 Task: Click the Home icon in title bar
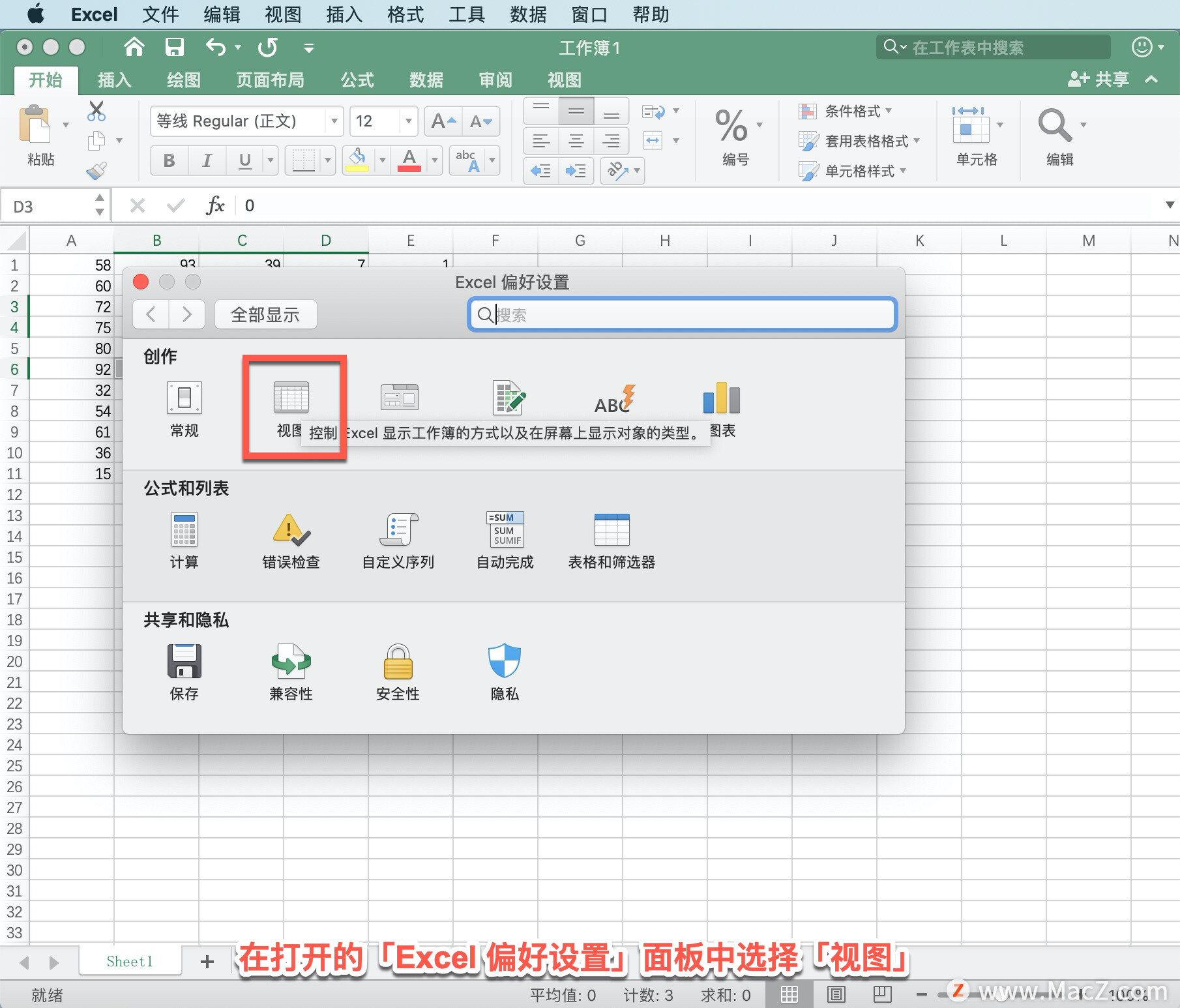[x=134, y=47]
